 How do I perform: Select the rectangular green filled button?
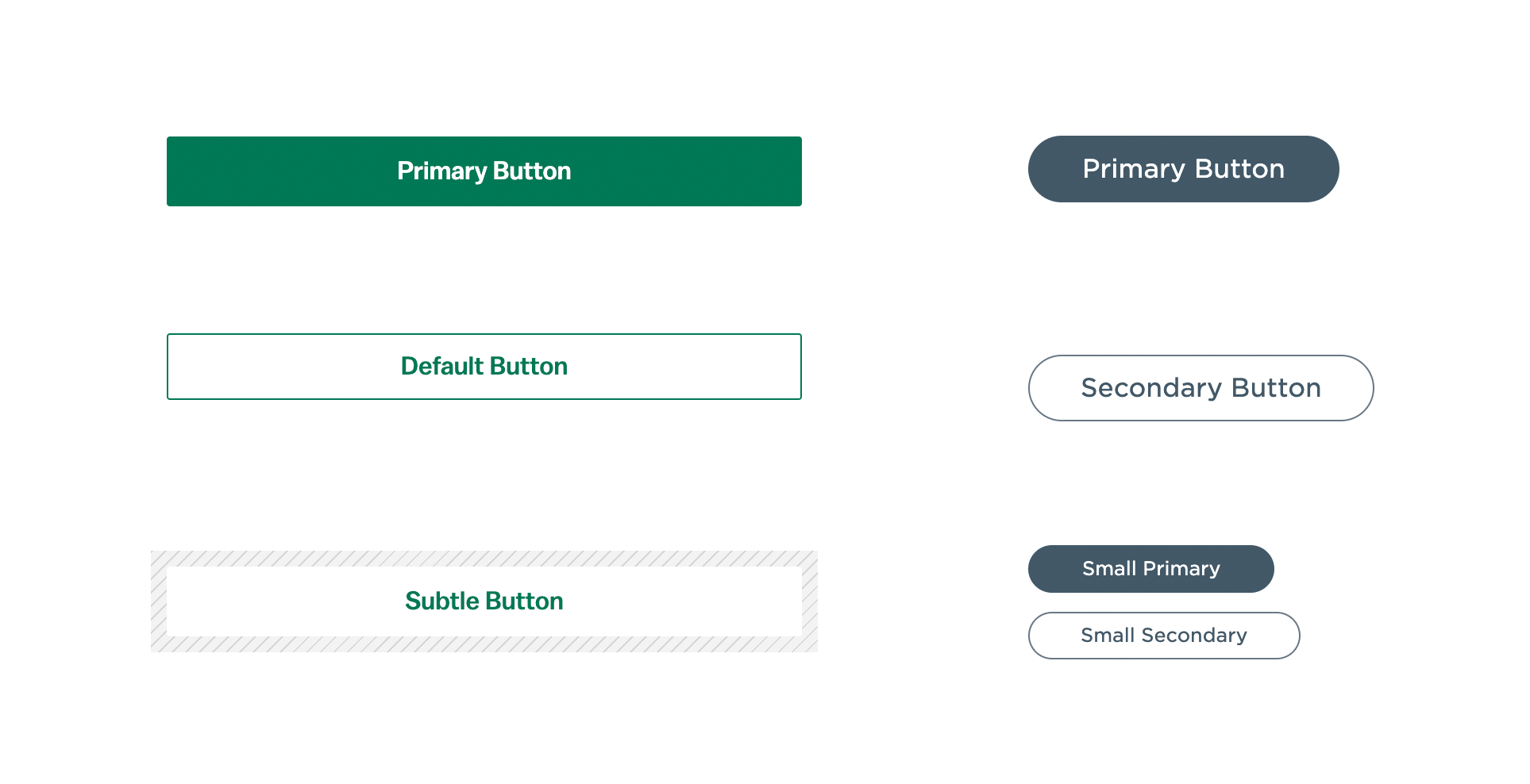coord(484,171)
